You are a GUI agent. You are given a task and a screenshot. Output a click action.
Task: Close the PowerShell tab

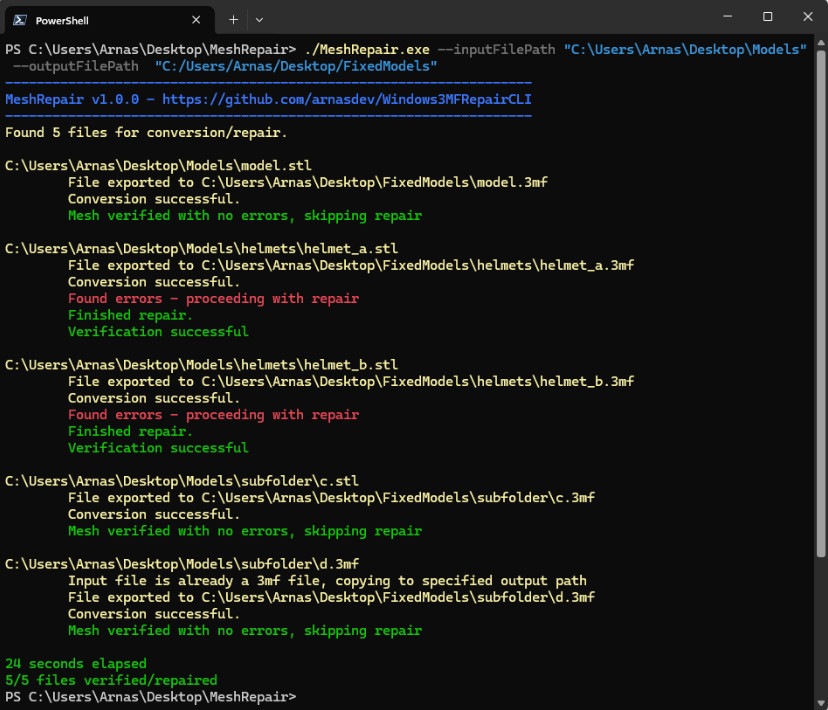[x=196, y=20]
